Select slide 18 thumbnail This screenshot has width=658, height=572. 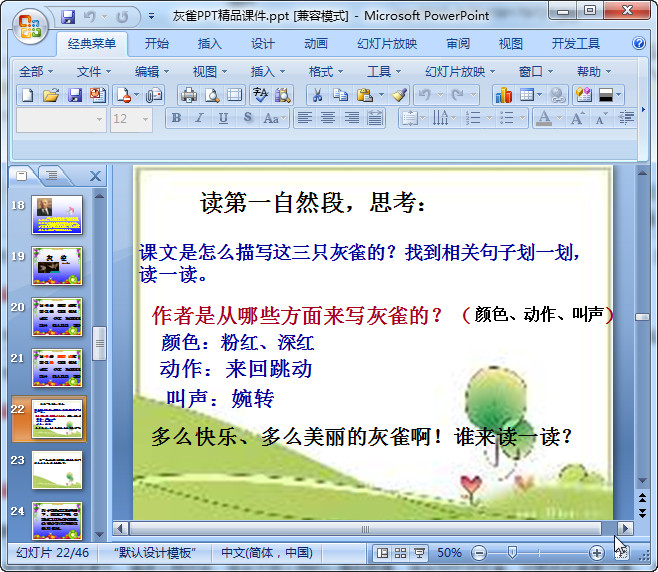click(57, 215)
